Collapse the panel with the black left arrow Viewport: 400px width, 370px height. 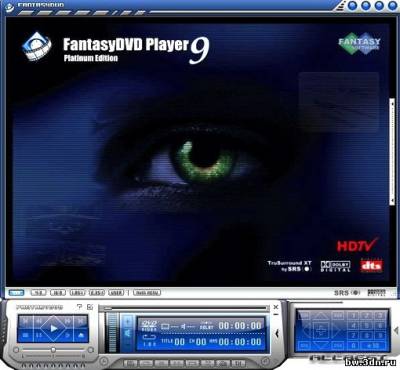click(x=276, y=333)
